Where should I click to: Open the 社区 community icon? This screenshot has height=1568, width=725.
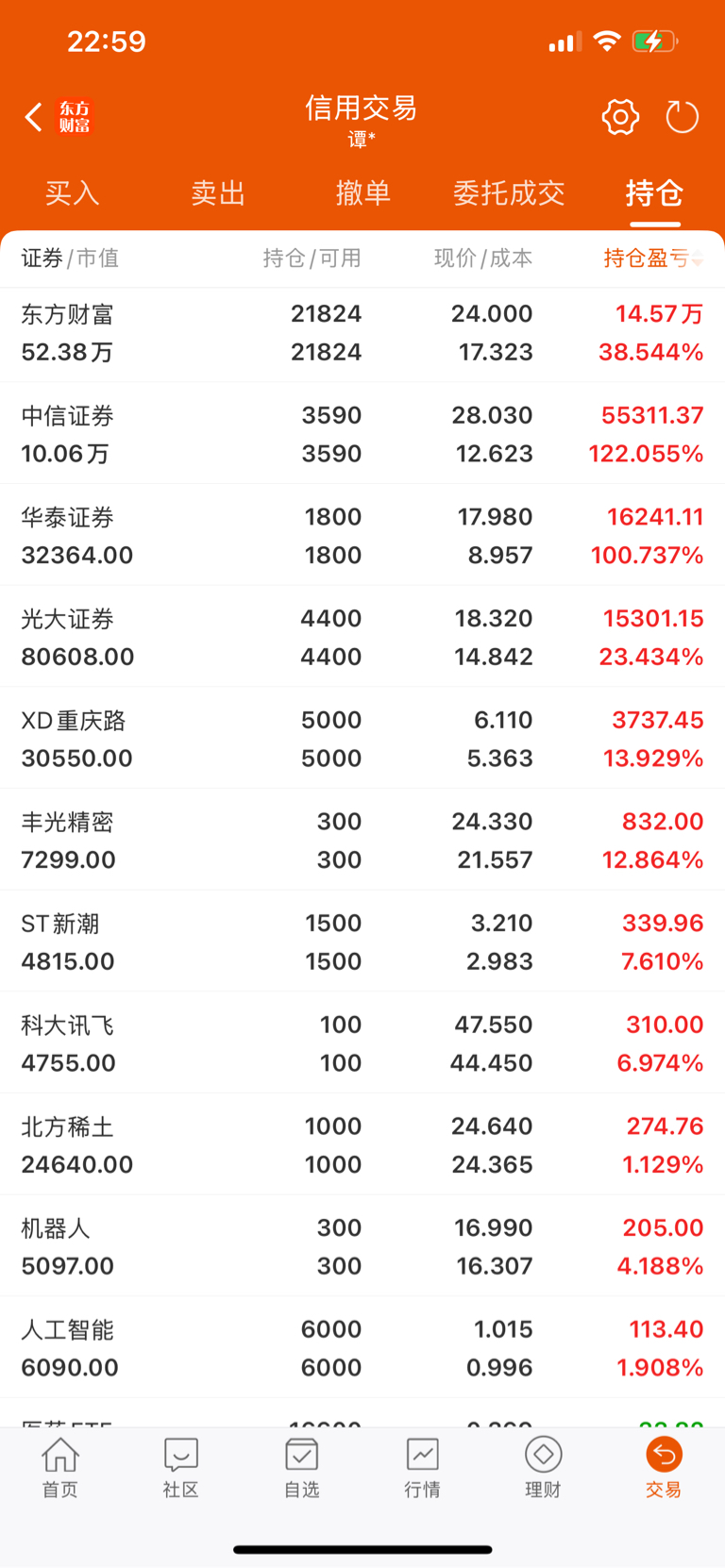(180, 1456)
